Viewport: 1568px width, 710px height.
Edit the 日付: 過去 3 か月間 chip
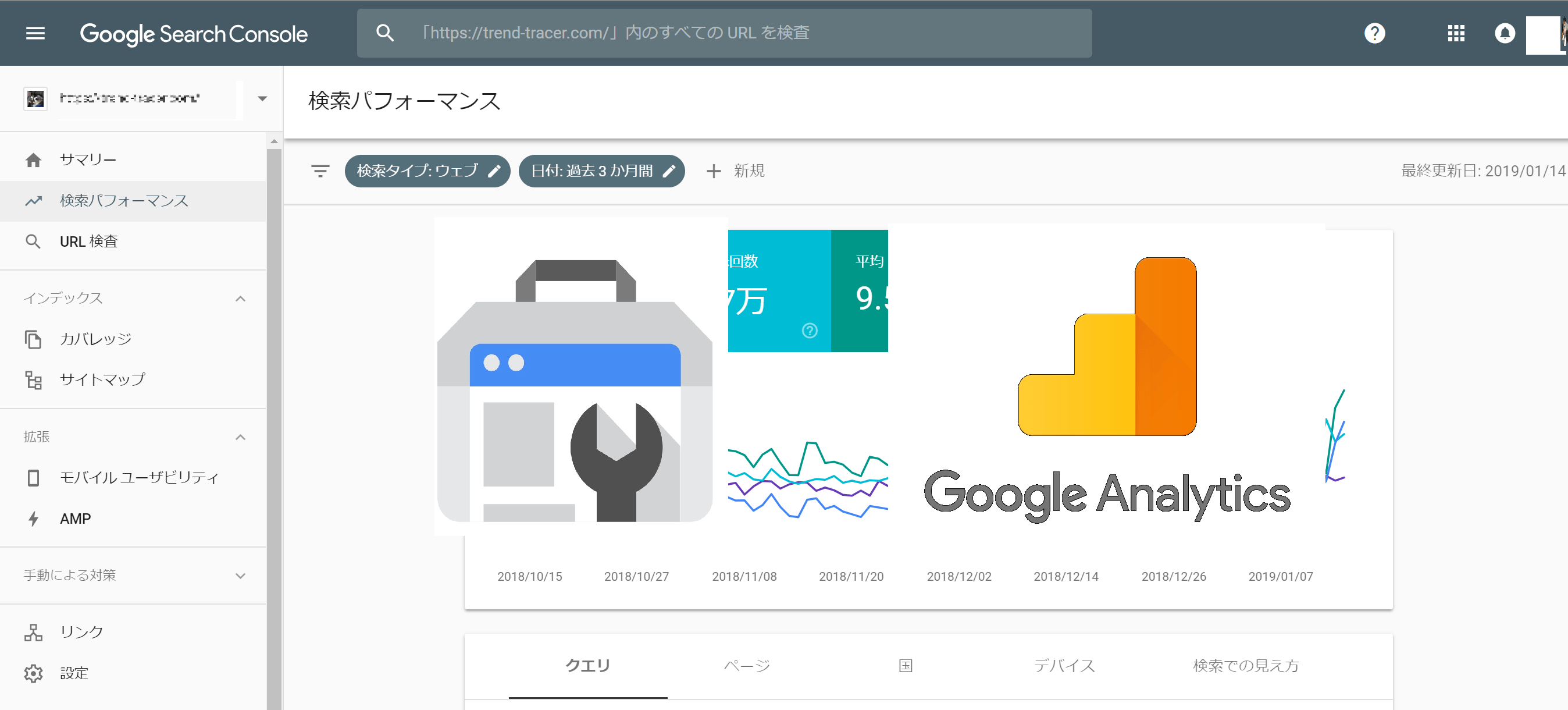click(x=601, y=171)
